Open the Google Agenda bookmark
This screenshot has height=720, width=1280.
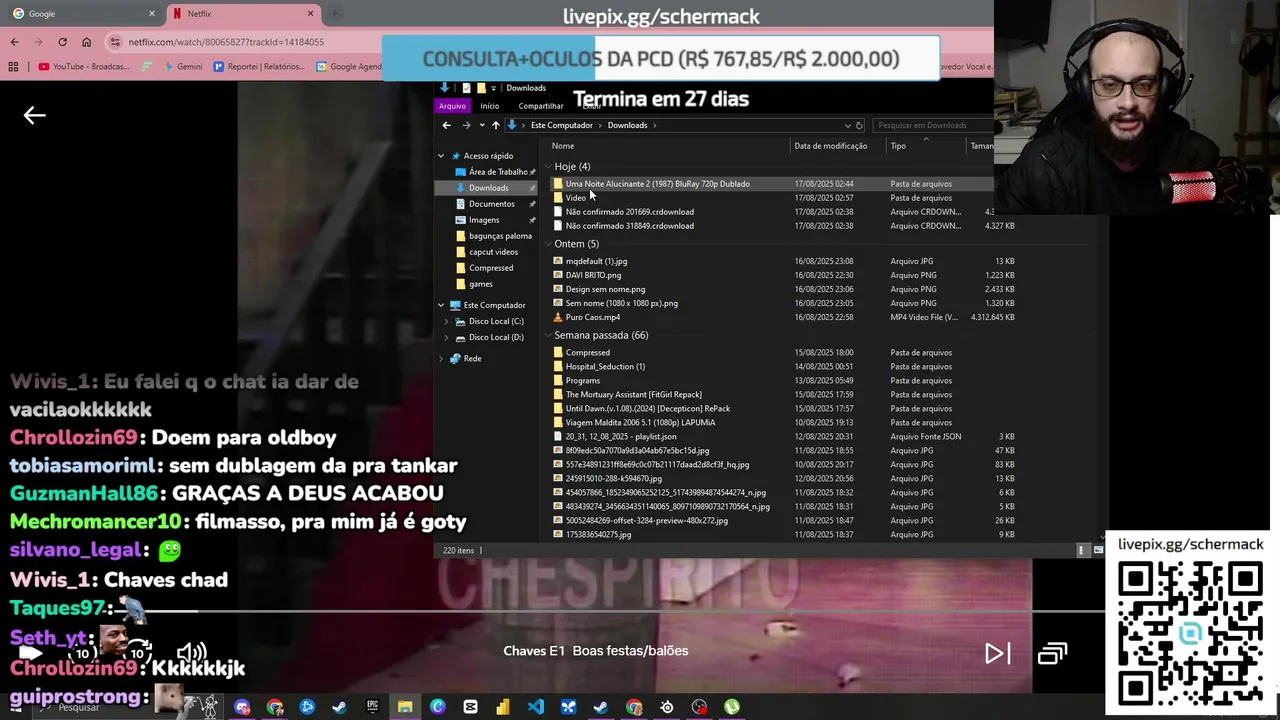point(349,67)
